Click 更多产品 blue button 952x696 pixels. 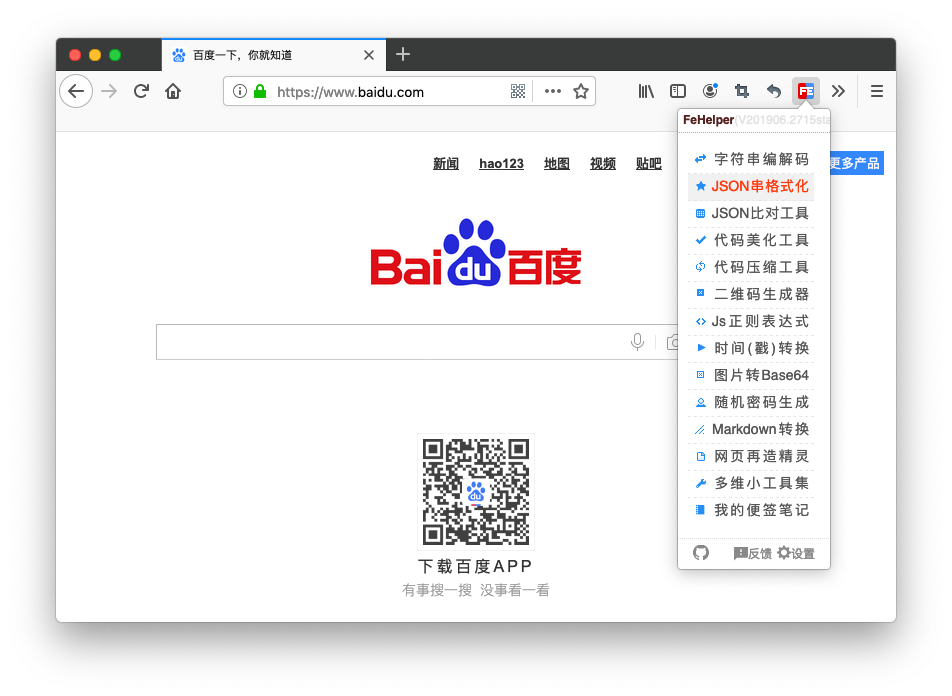[856, 163]
